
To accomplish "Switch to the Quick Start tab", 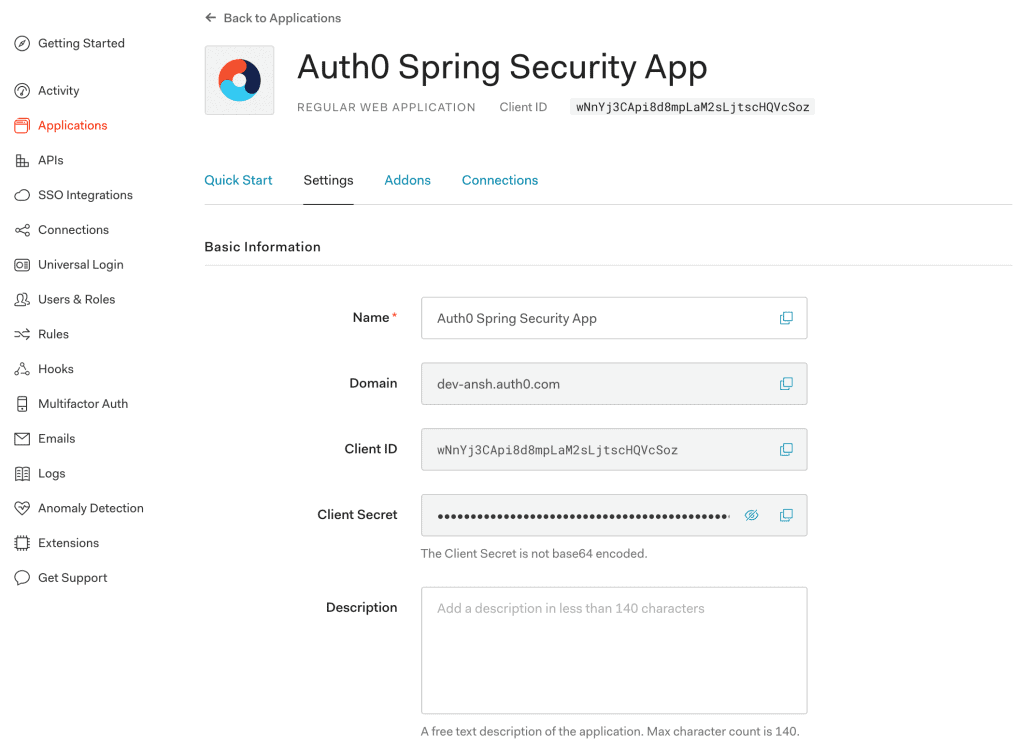I will [x=238, y=181].
